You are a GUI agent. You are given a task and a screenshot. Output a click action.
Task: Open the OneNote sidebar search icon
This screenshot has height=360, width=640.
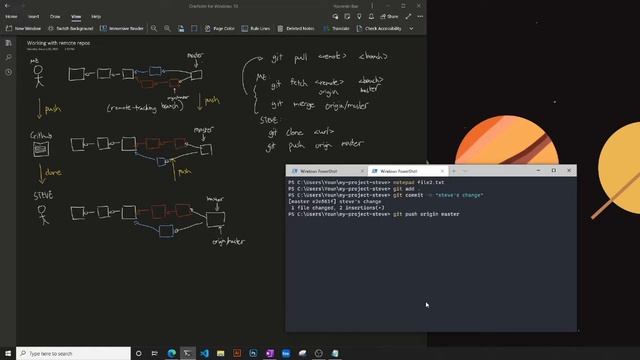pos(9,58)
